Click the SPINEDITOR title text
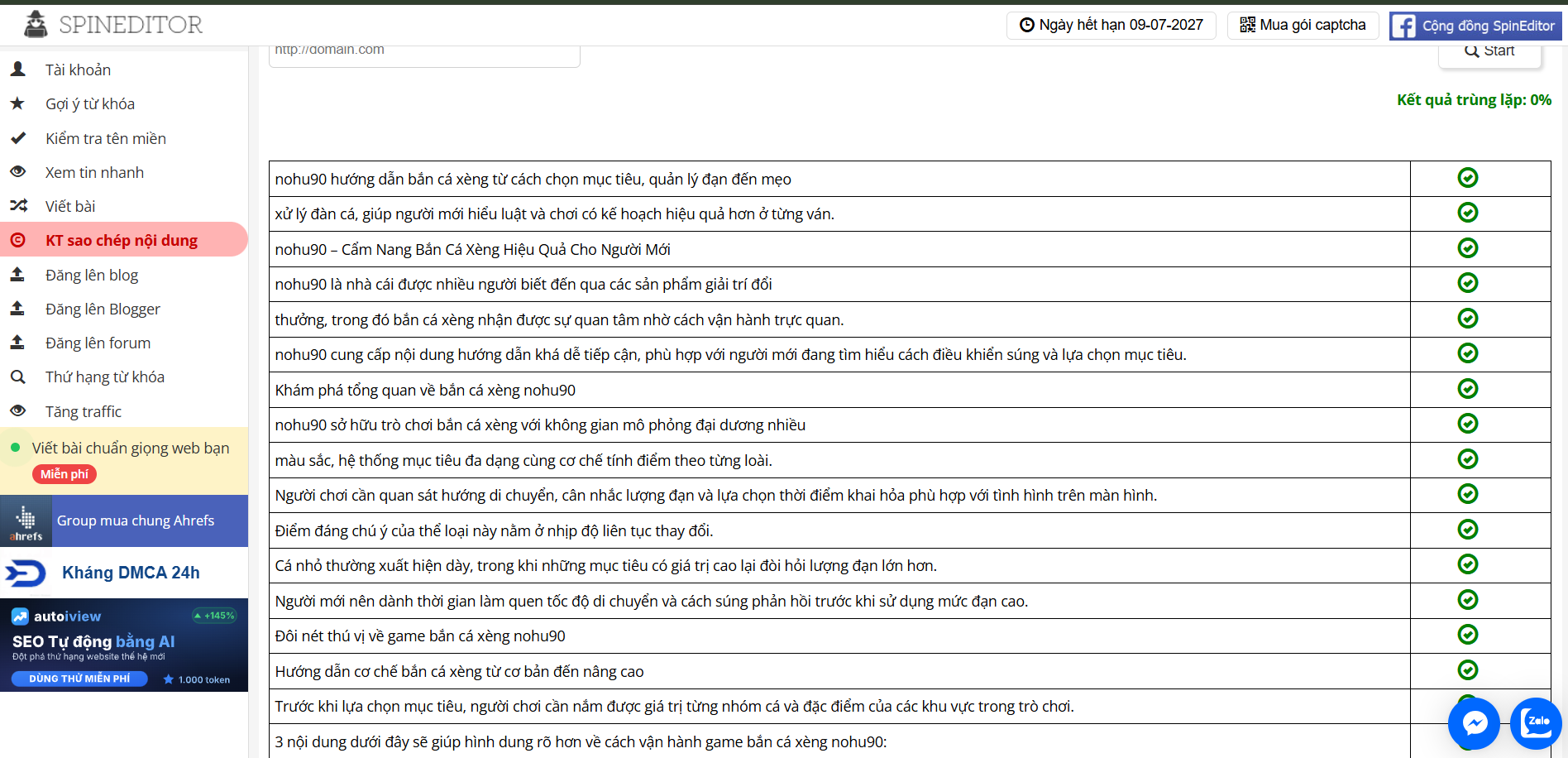This screenshot has width=1568, height=758. click(131, 25)
